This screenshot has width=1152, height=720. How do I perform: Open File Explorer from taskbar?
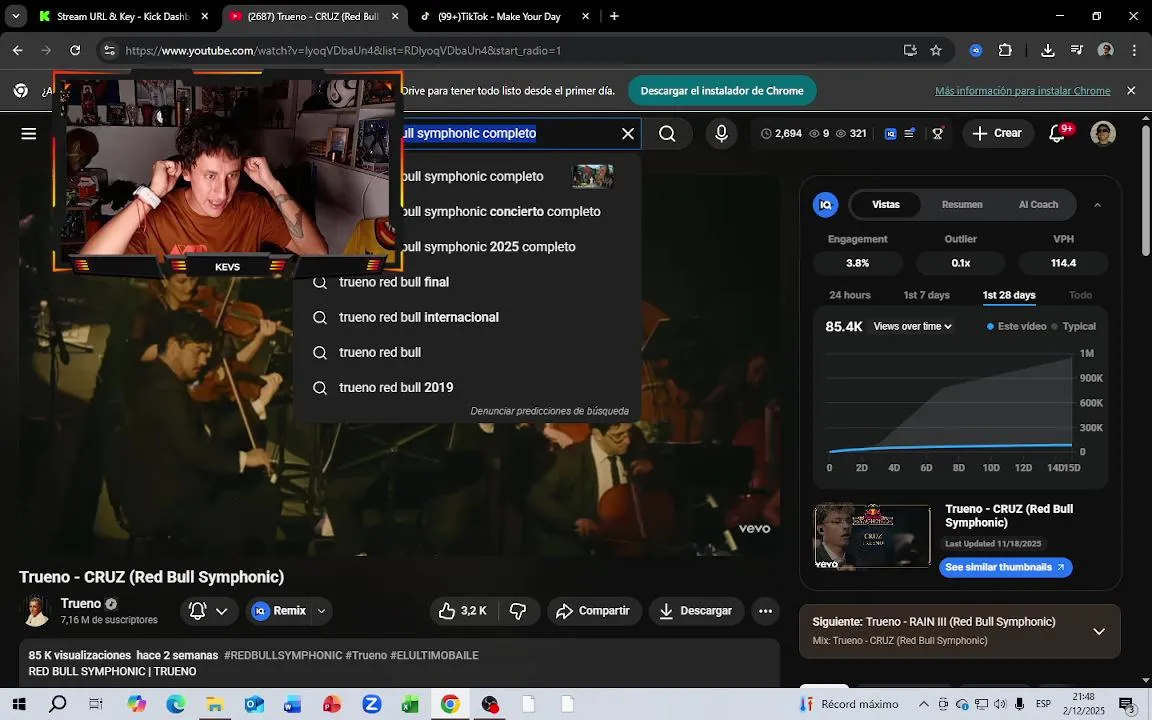214,705
